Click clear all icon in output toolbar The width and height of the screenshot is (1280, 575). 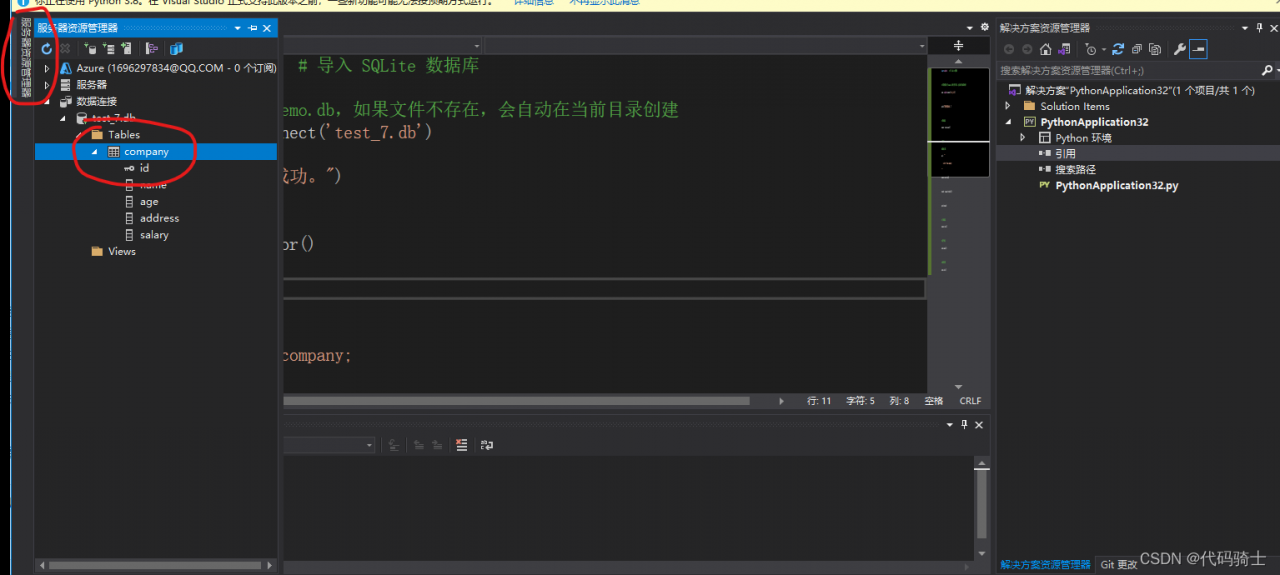[461, 445]
